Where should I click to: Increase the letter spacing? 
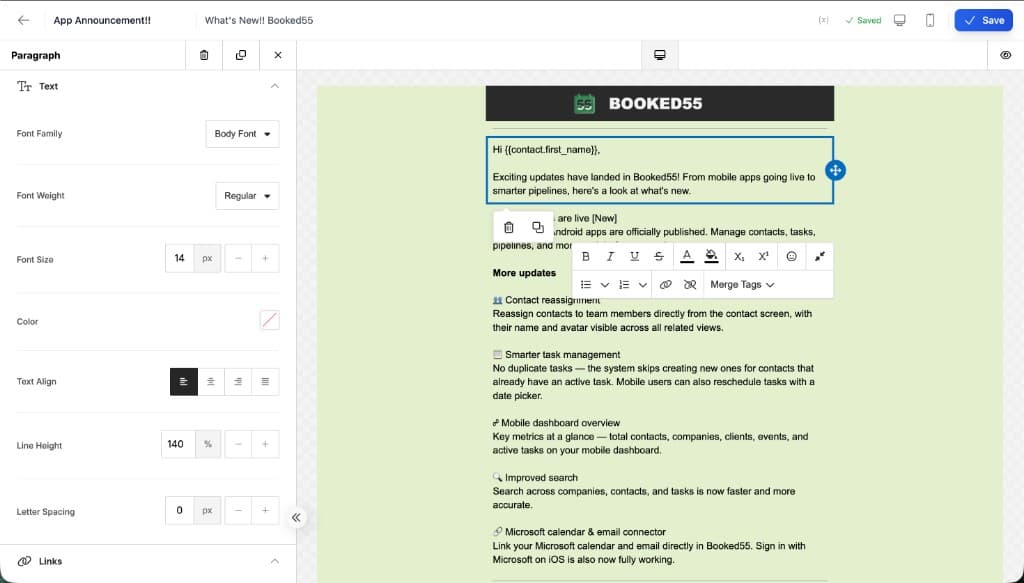pyautogui.click(x=265, y=511)
